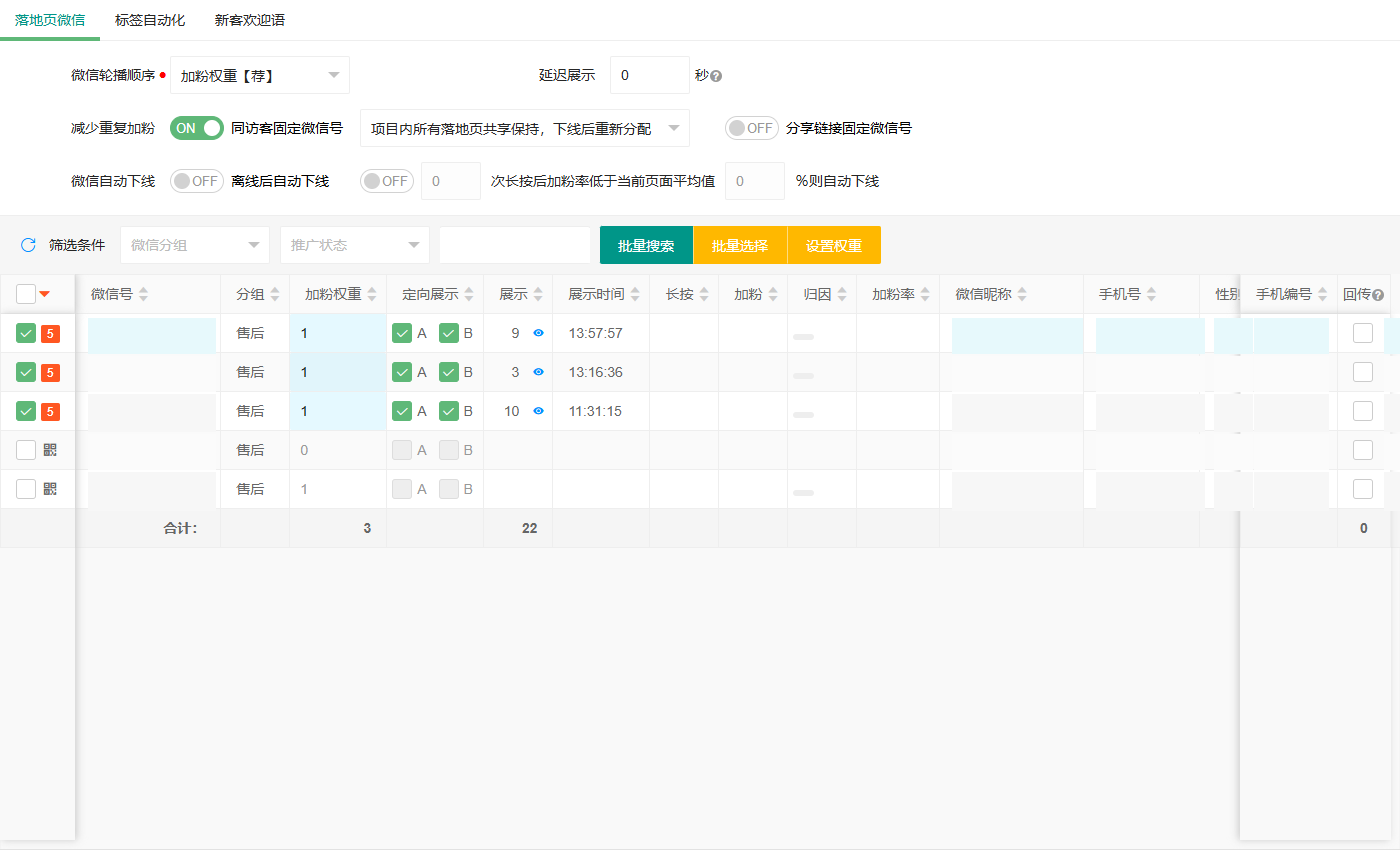Toggle 分享链接固定微信号 switch
Image resolution: width=1400 pixels, height=850 pixels.
[x=752, y=128]
